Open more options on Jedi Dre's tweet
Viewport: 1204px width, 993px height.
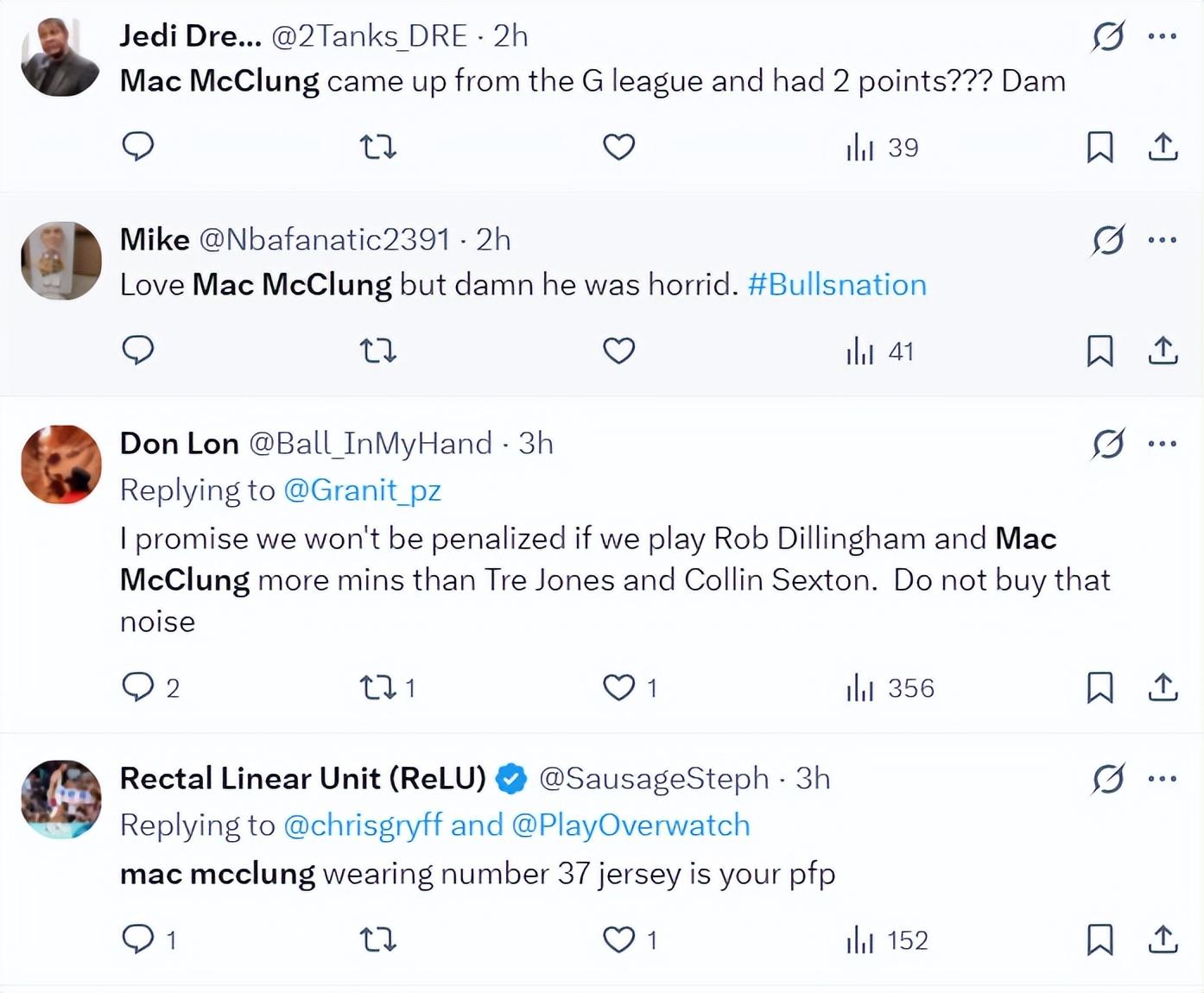[1163, 36]
